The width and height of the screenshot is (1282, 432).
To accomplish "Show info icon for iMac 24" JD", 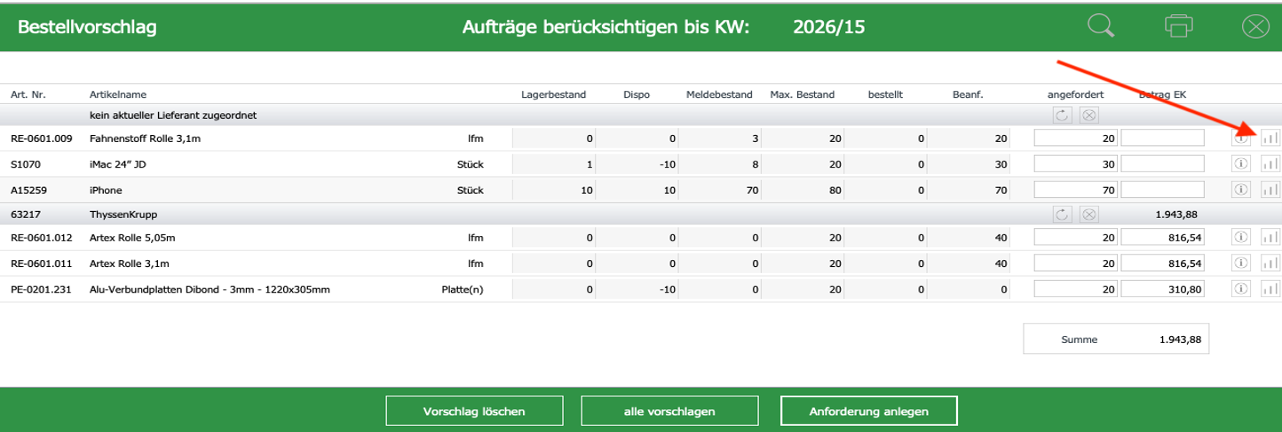I will click(x=1241, y=163).
